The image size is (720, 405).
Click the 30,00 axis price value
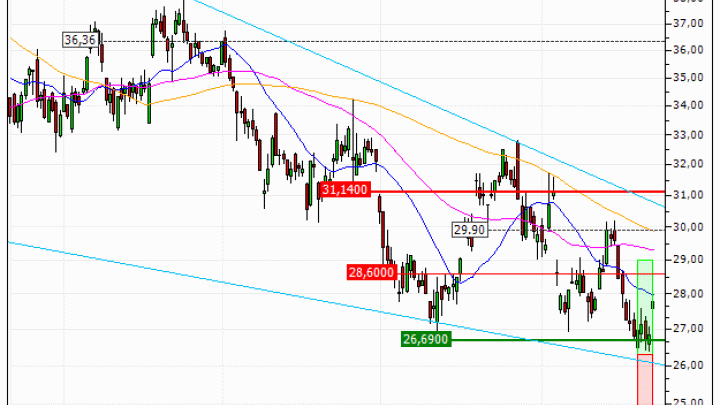click(x=688, y=227)
